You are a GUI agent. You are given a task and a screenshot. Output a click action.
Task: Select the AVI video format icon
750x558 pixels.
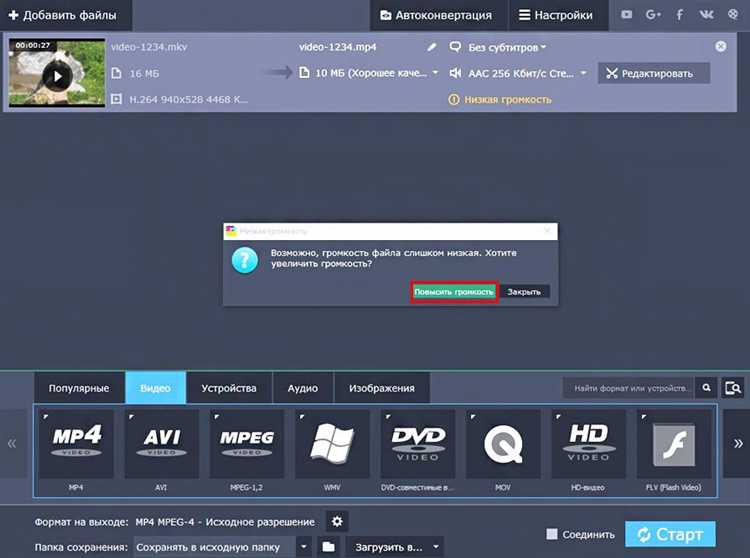click(161, 444)
